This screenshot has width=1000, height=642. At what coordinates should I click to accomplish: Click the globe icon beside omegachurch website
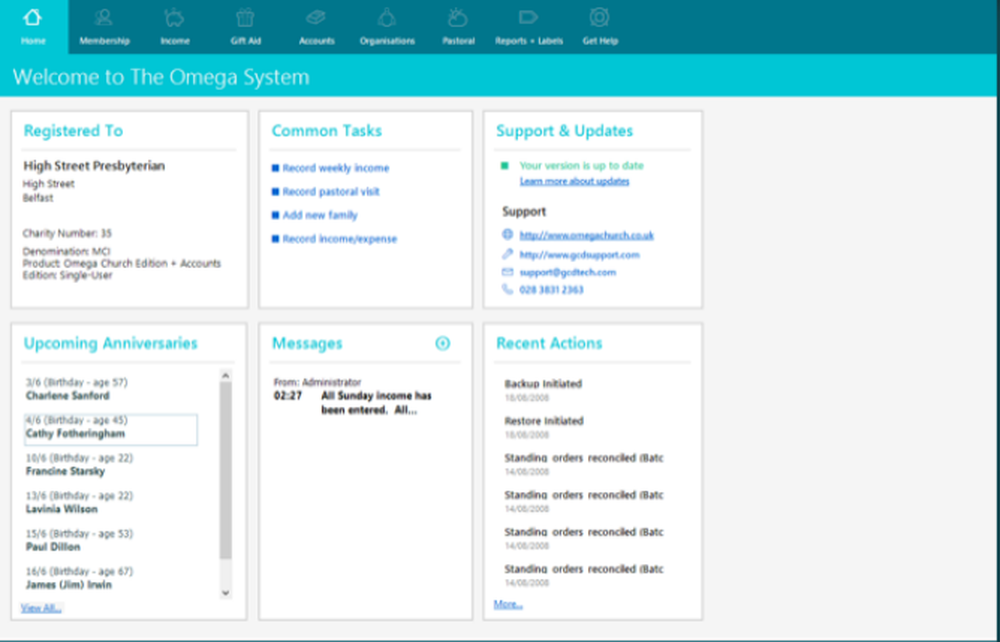pos(507,235)
